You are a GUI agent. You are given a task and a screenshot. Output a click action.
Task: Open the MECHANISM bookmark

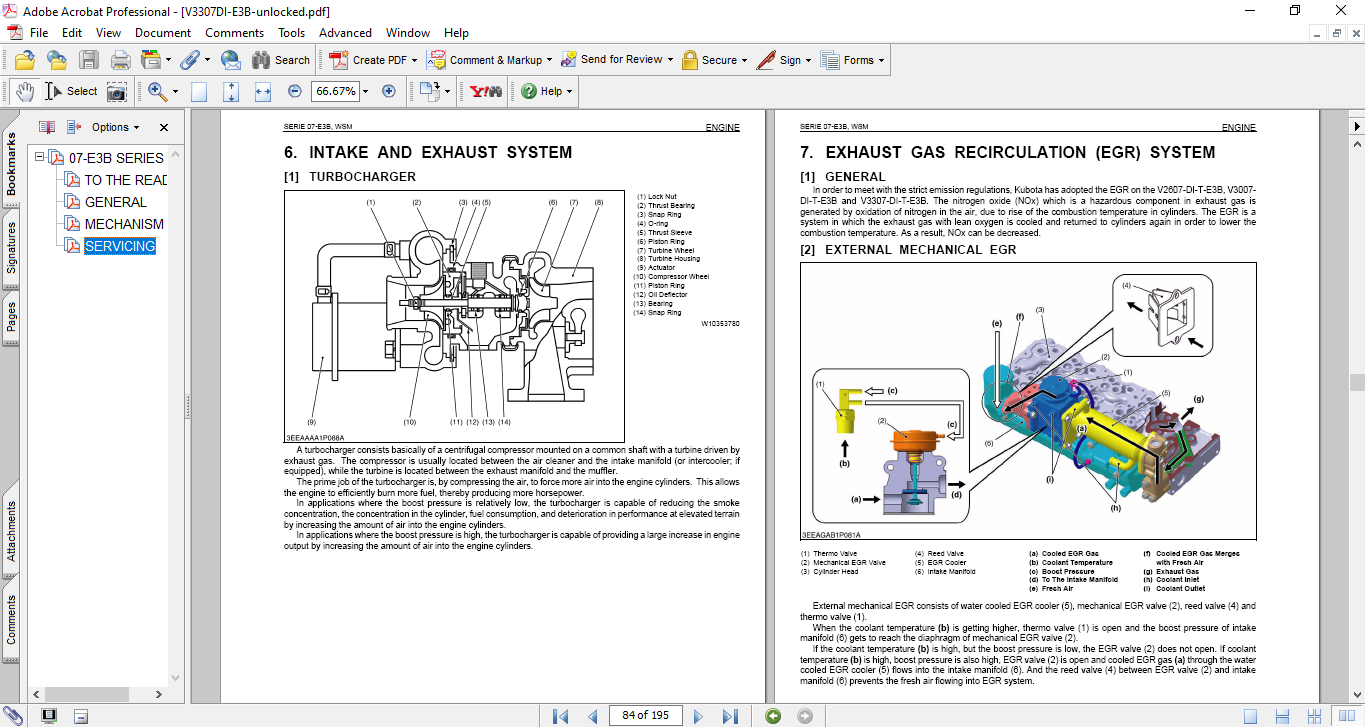(123, 224)
